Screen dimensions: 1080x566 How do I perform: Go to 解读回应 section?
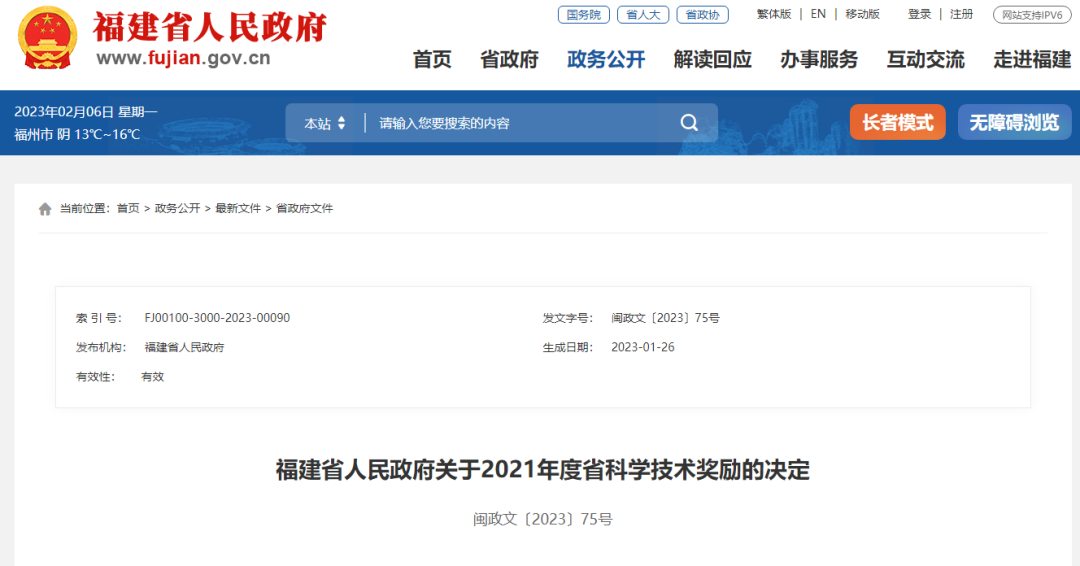click(712, 60)
